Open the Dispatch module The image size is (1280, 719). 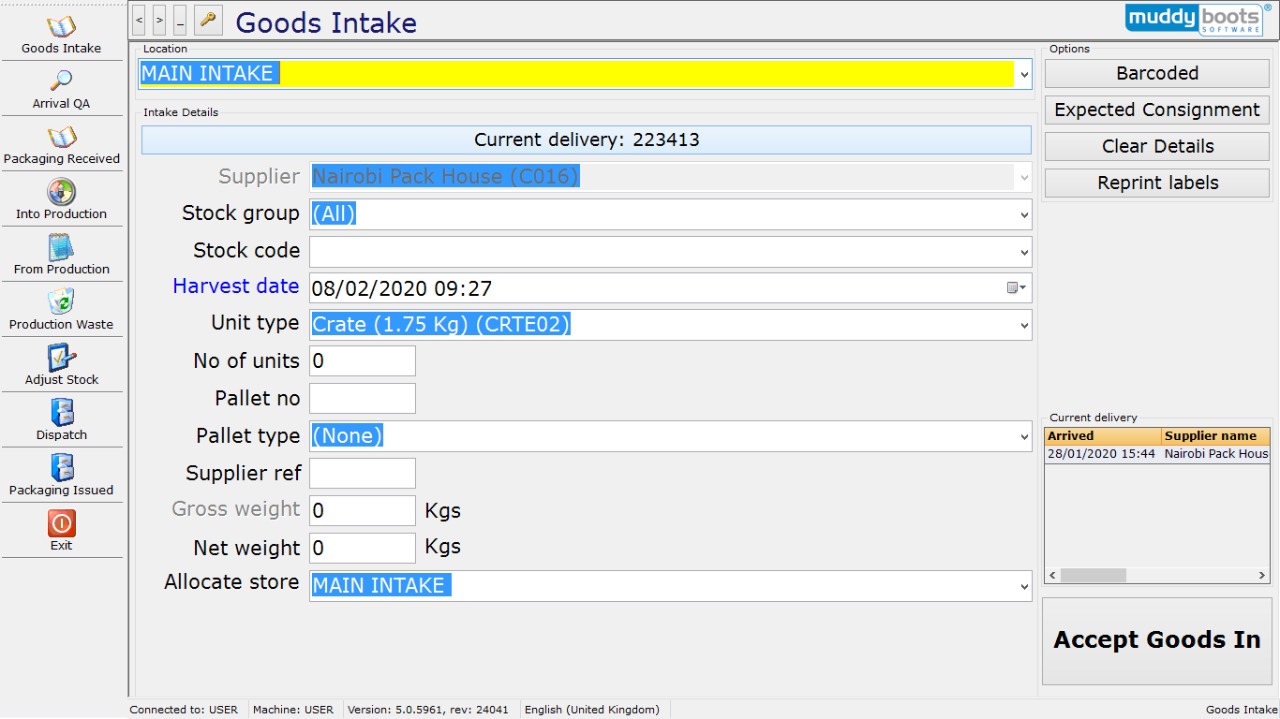click(x=61, y=420)
